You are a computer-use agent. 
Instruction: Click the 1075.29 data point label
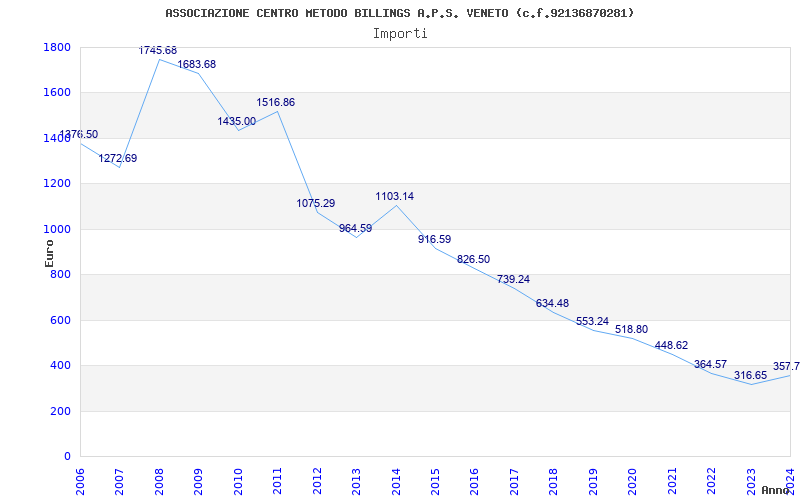(x=316, y=204)
